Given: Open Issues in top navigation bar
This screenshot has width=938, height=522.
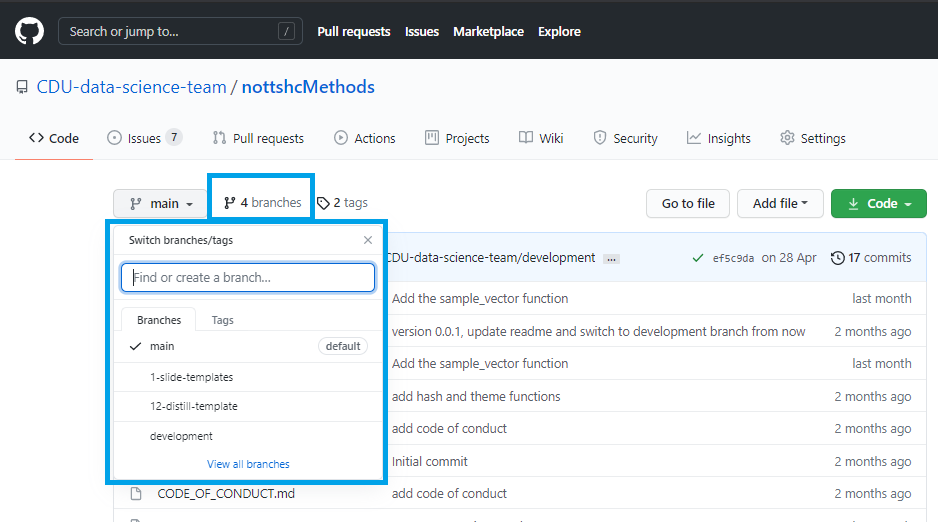Looking at the screenshot, I should pos(422,32).
